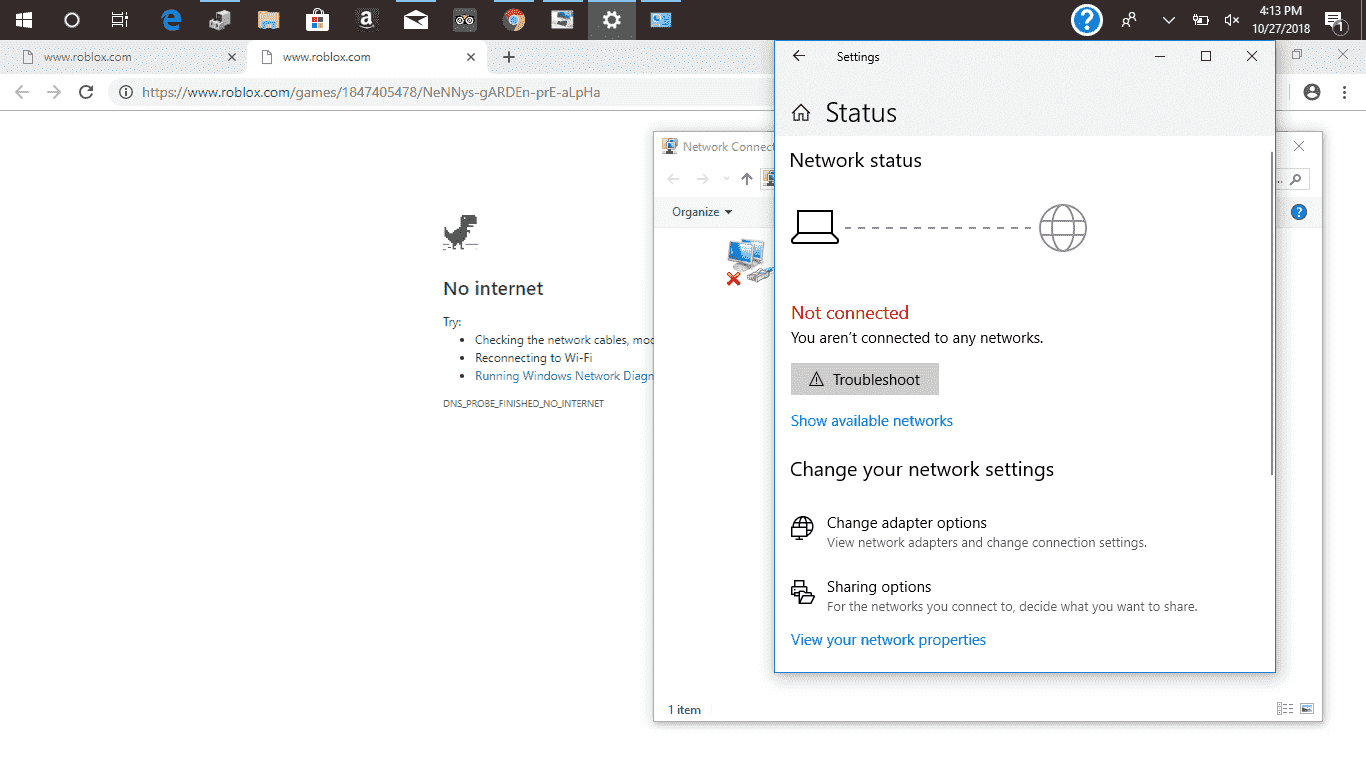
Task: Open the Windows Start menu
Action: 24,19
